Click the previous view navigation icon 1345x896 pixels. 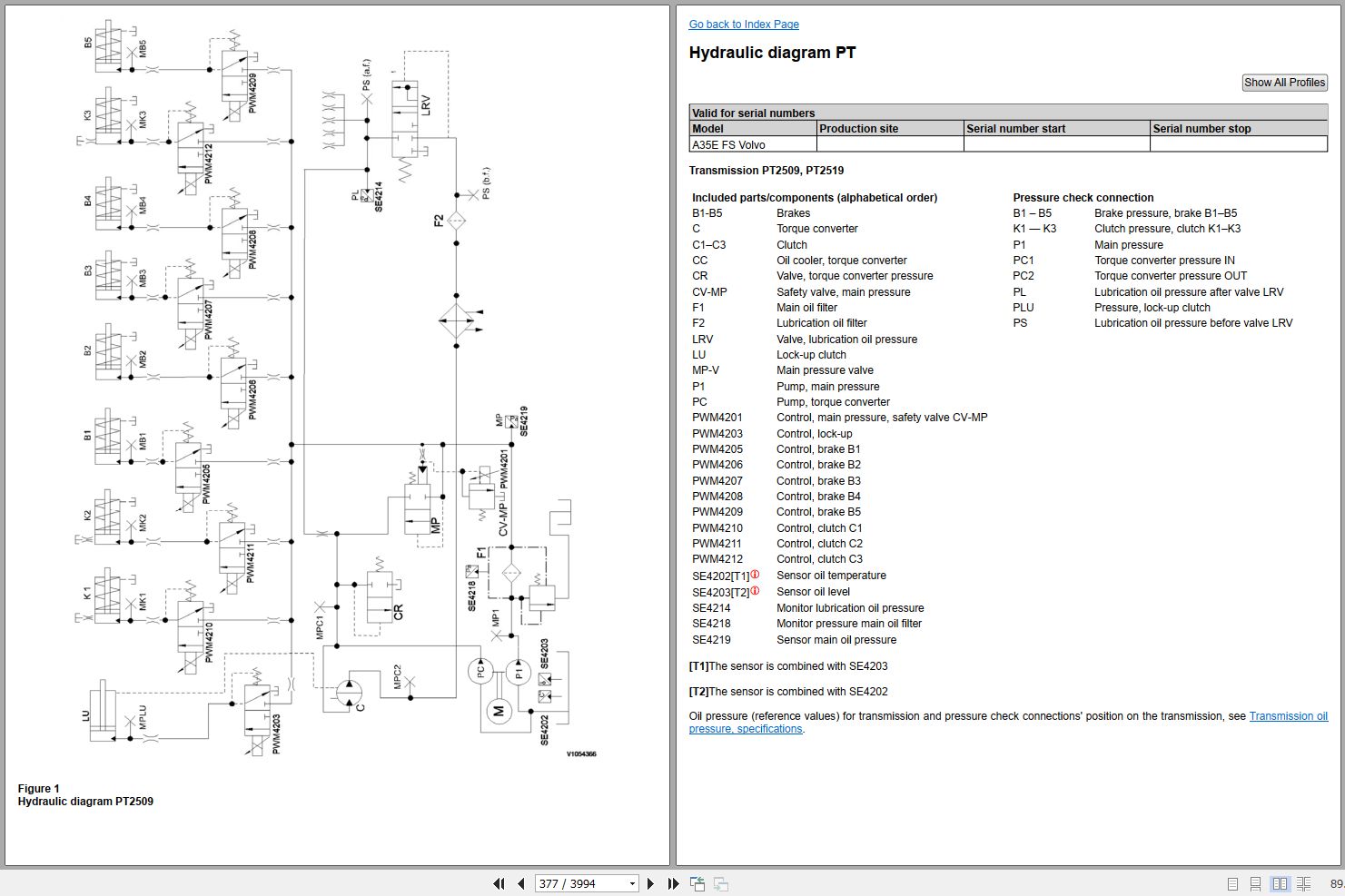697,883
